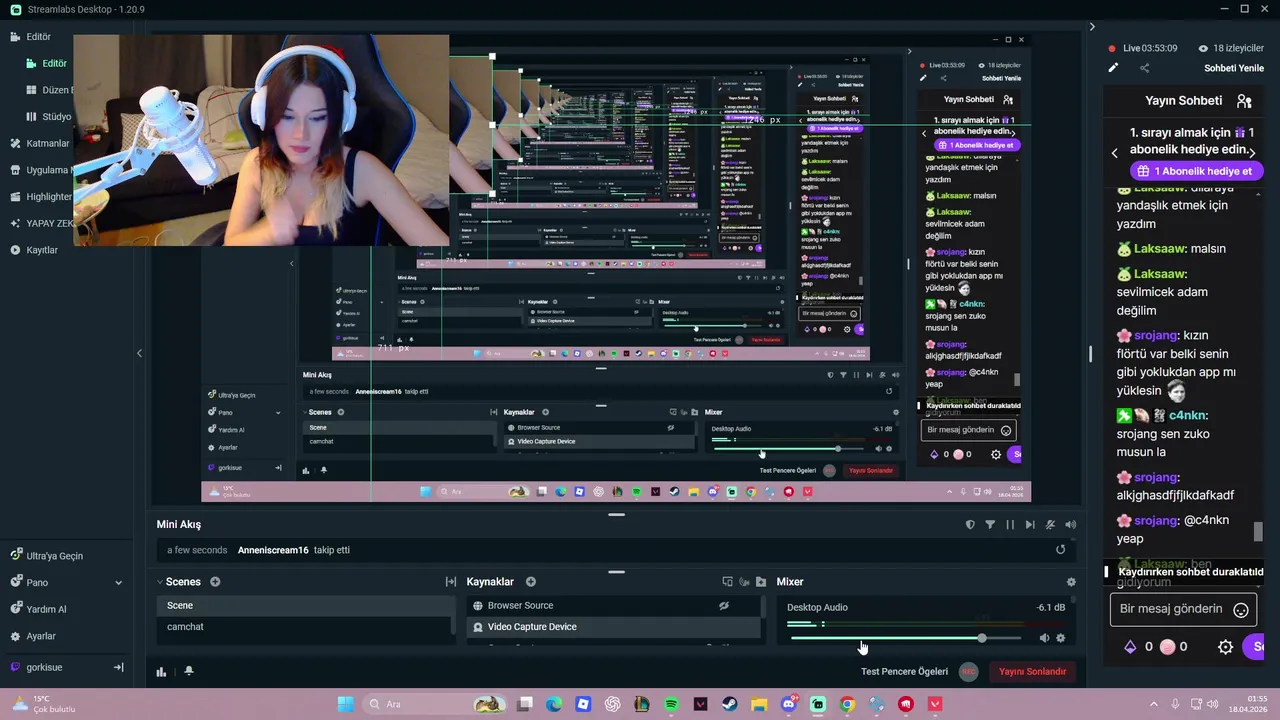1280x720 pixels.
Task: Open chat community users icon
Action: (x=1244, y=101)
